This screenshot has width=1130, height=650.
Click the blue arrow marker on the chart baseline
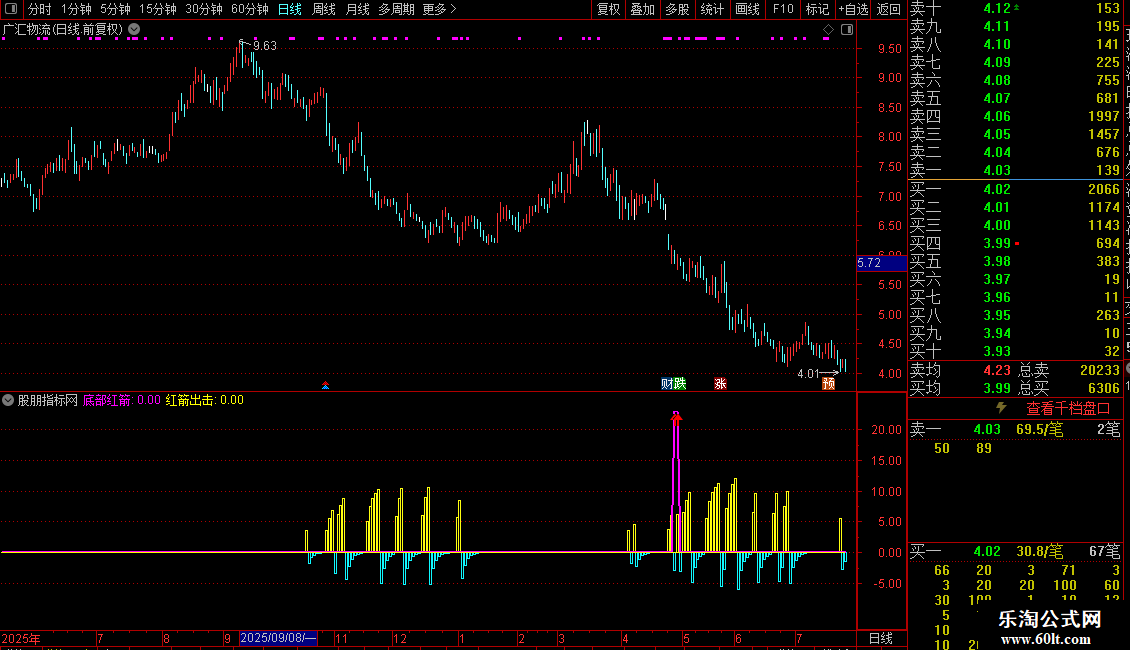pyautogui.click(x=326, y=386)
